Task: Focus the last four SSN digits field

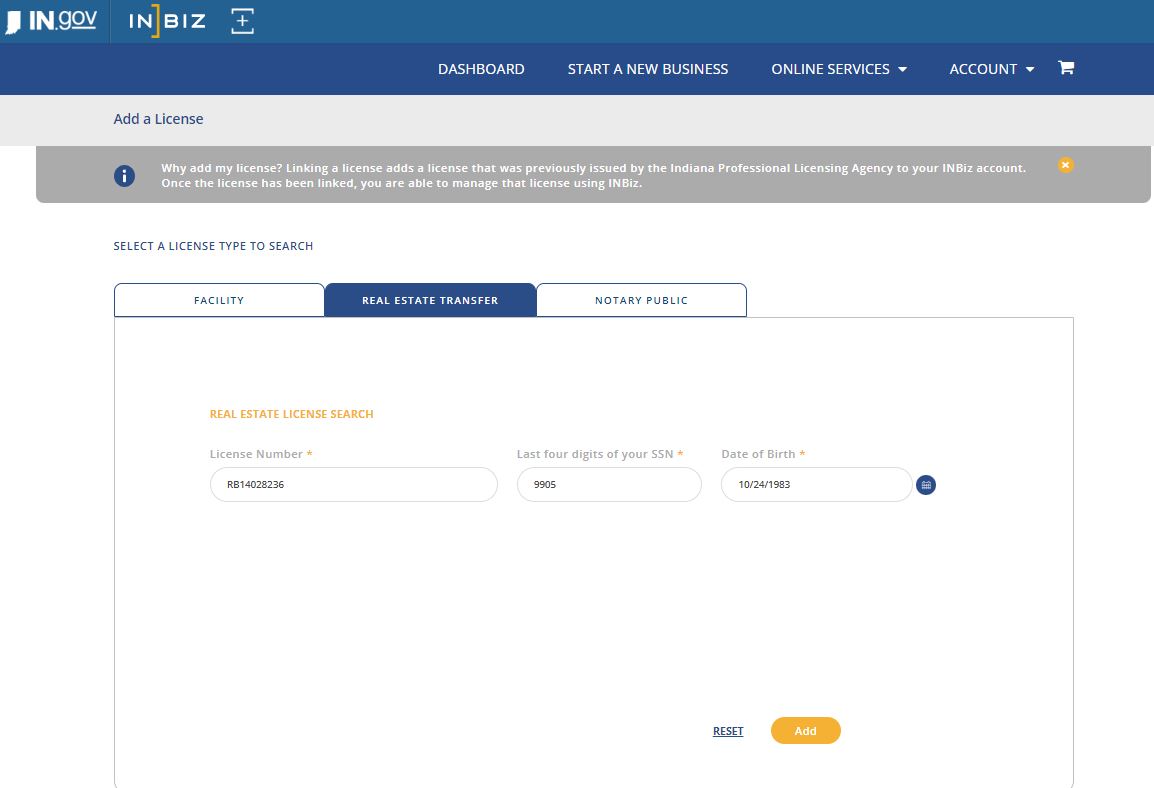Action: point(608,485)
